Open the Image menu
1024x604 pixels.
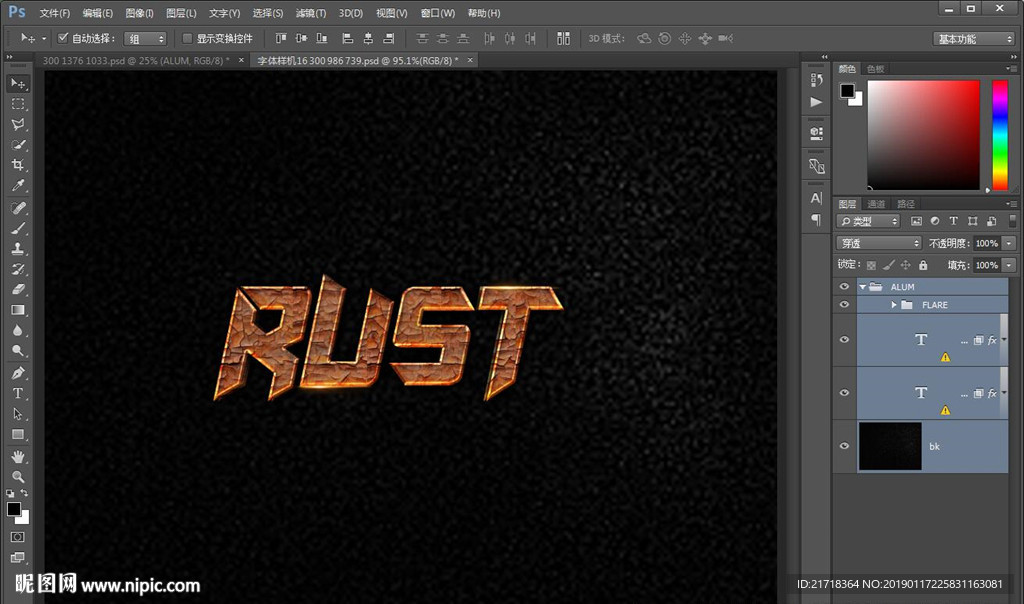click(139, 13)
